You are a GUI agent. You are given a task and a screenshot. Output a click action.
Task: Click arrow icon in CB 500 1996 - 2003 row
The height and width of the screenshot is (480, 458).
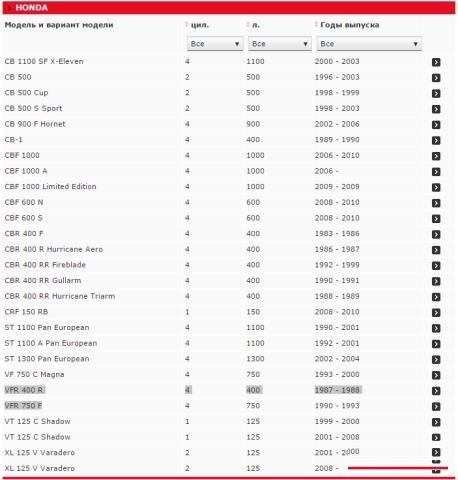pyautogui.click(x=436, y=78)
